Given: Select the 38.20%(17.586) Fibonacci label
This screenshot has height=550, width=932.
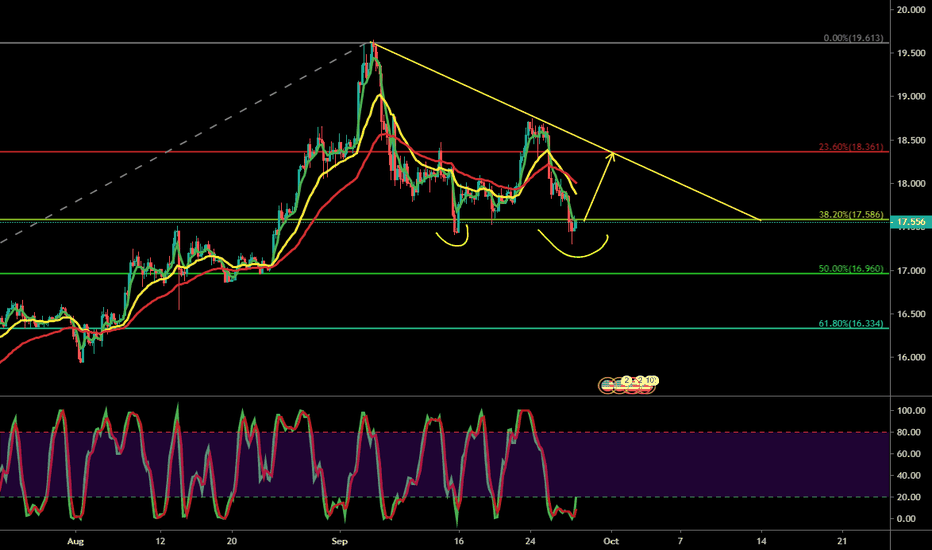Looking at the screenshot, I should tap(851, 215).
